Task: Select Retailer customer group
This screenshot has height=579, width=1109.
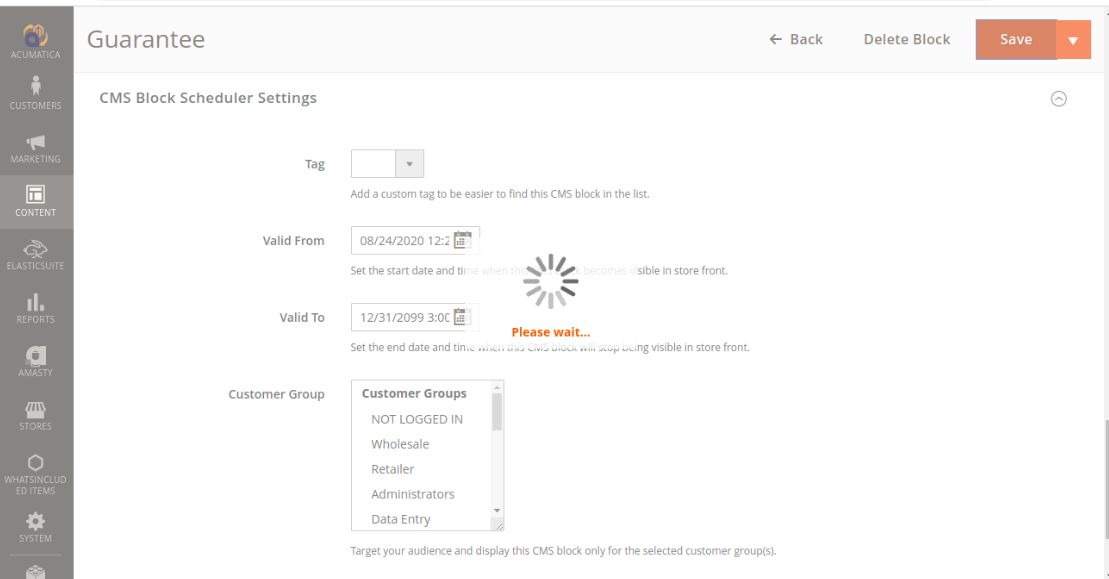Action: tap(393, 469)
